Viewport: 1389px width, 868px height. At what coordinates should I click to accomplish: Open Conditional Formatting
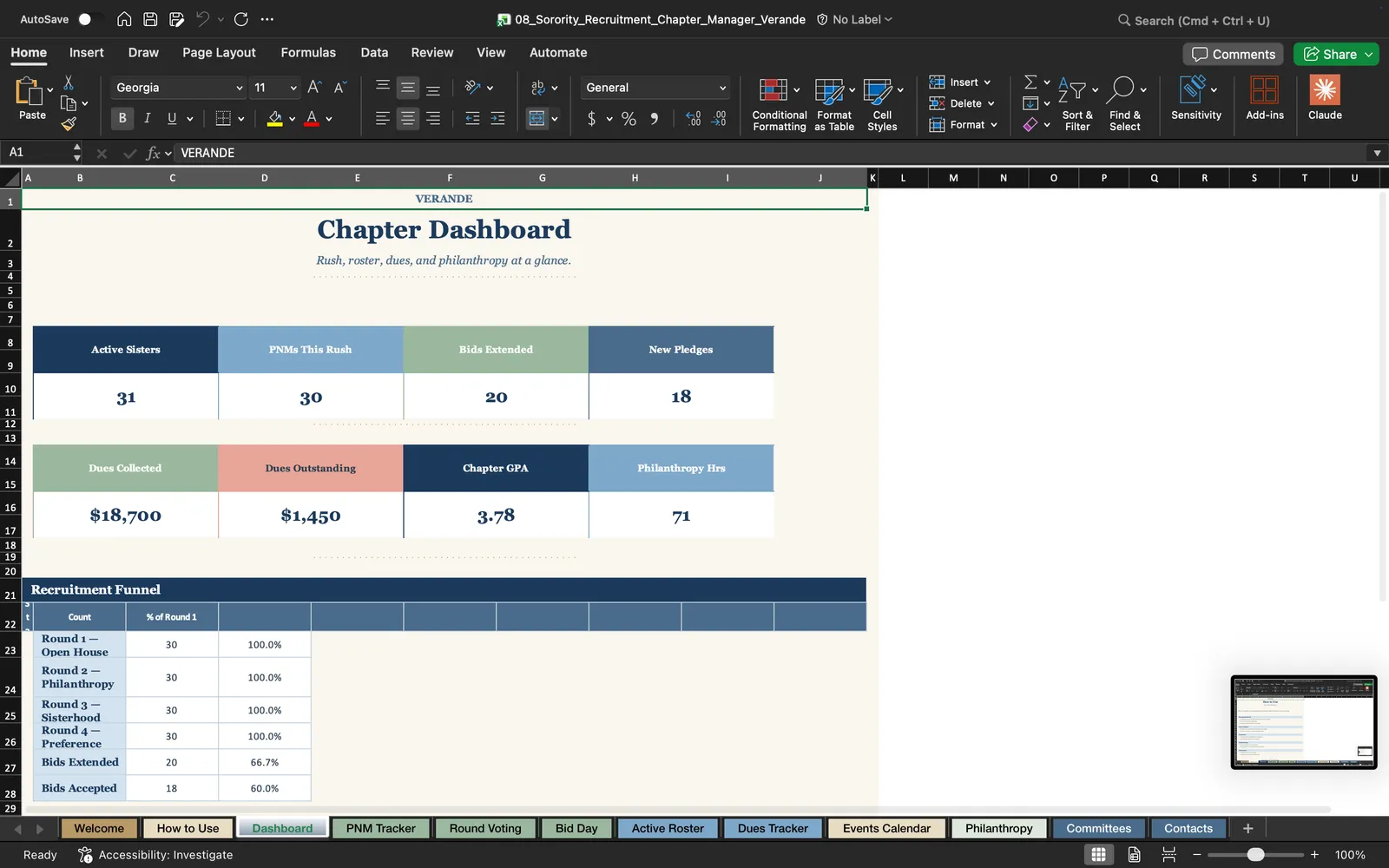[779, 104]
